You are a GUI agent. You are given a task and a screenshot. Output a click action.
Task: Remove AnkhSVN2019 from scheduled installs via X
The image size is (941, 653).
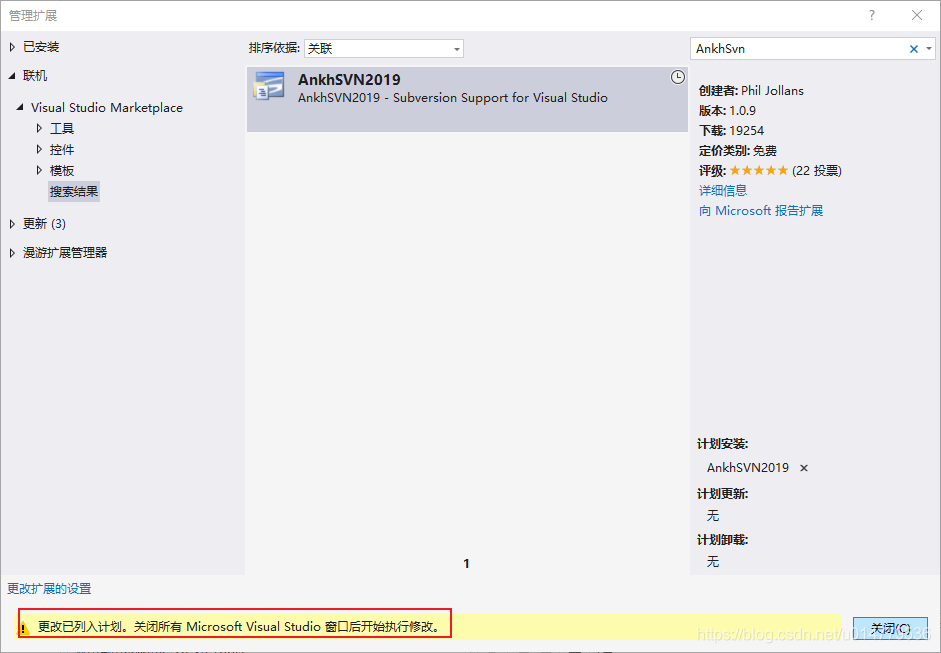coord(805,467)
